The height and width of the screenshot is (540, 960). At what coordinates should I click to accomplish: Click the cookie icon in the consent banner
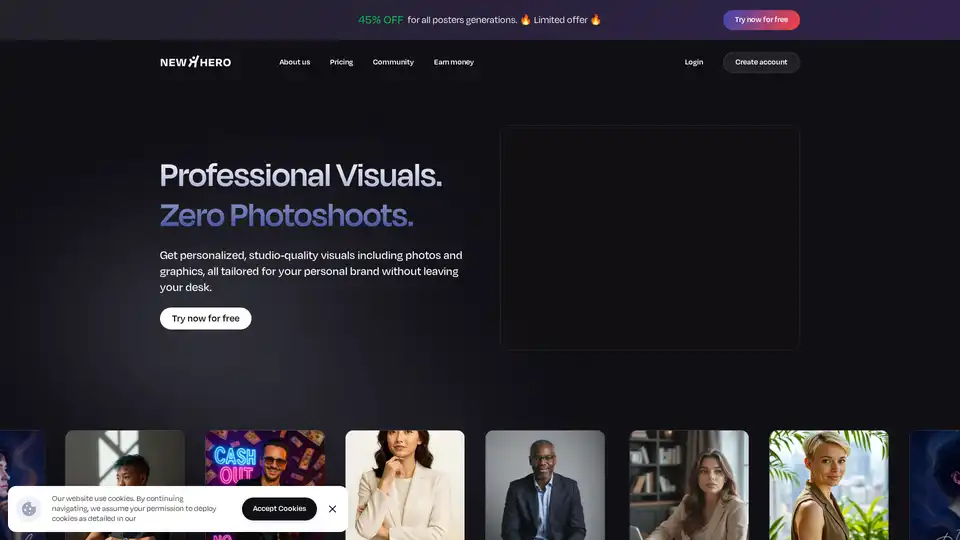tap(29, 508)
